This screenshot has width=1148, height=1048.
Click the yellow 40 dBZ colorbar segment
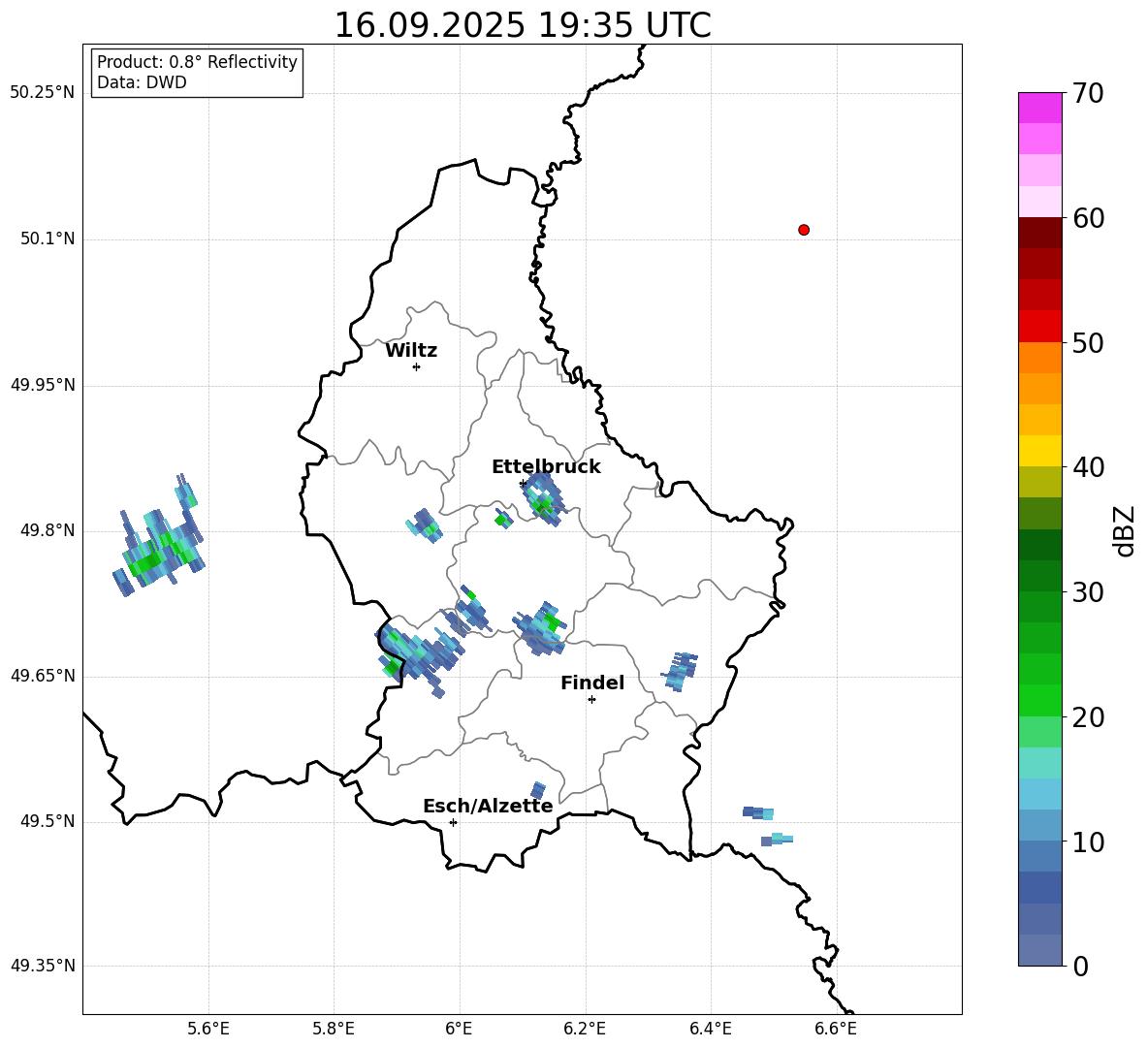pyautogui.click(x=1039, y=451)
